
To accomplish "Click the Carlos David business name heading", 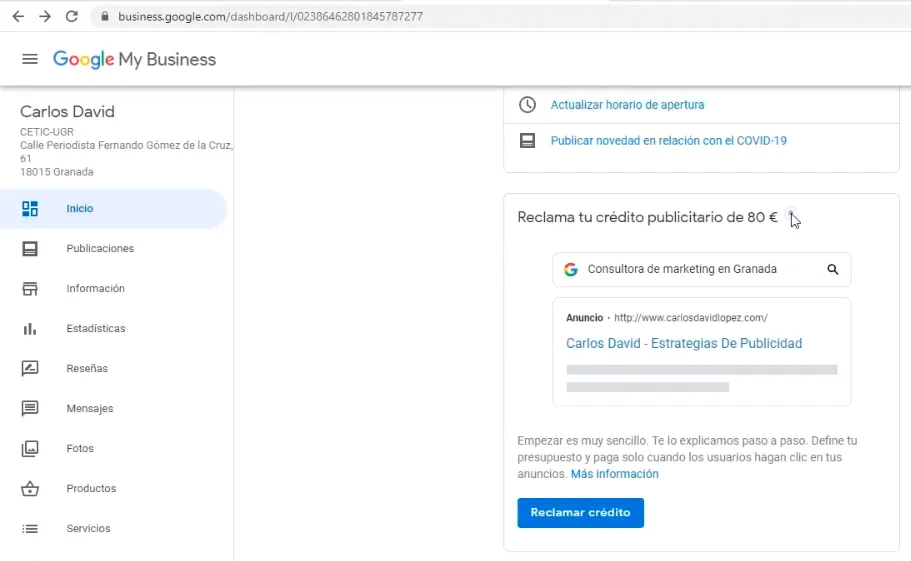I will (67, 112).
